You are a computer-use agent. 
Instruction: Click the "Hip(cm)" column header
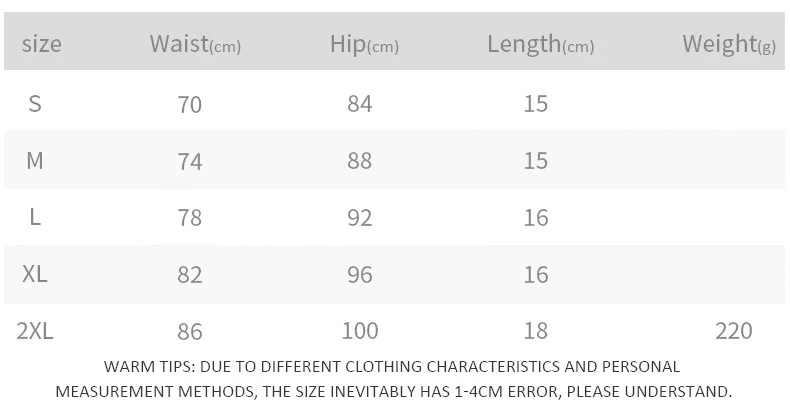(x=364, y=44)
